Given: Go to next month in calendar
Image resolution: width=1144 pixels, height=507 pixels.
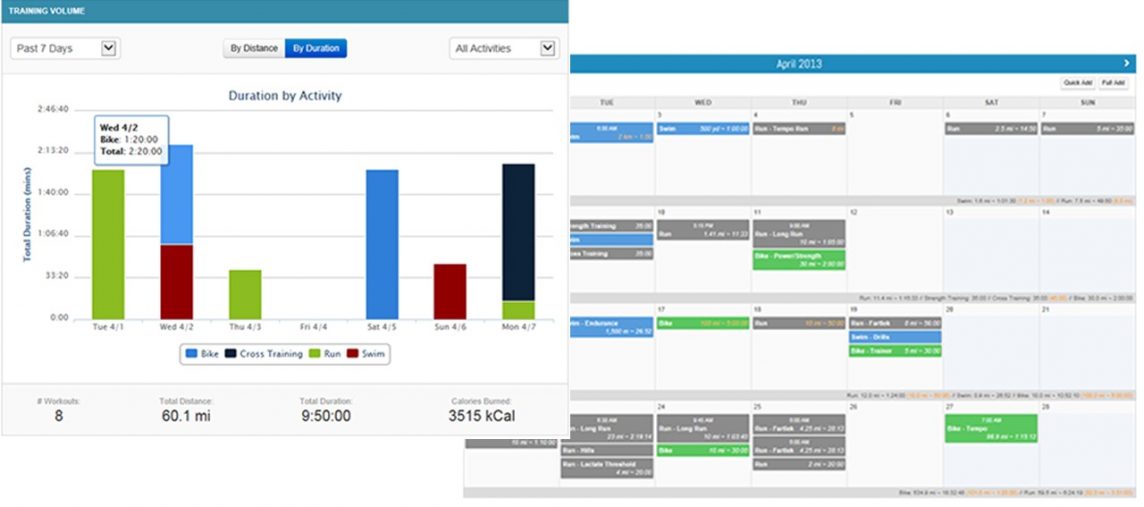Looking at the screenshot, I should pos(1126,63).
